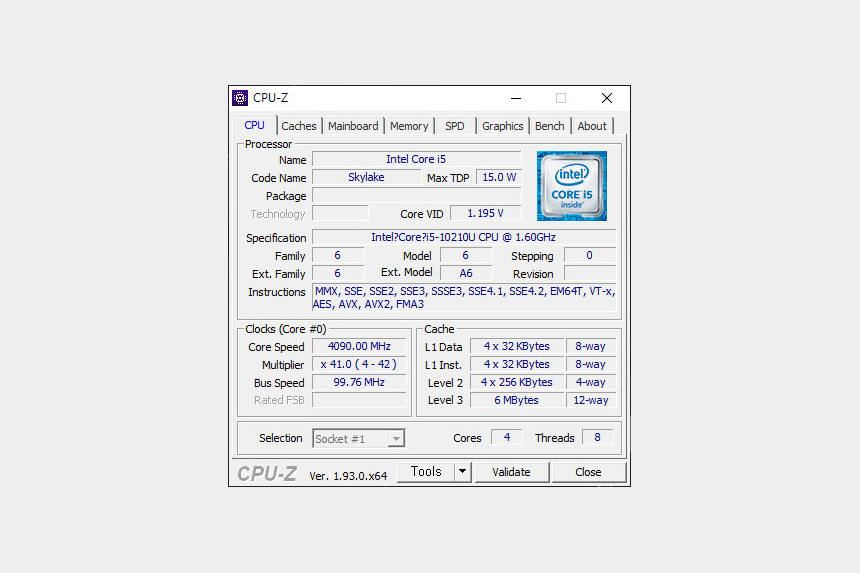Viewport: 860px width, 573px height.
Task: Click the Level 2 4-way value
Action: point(591,382)
